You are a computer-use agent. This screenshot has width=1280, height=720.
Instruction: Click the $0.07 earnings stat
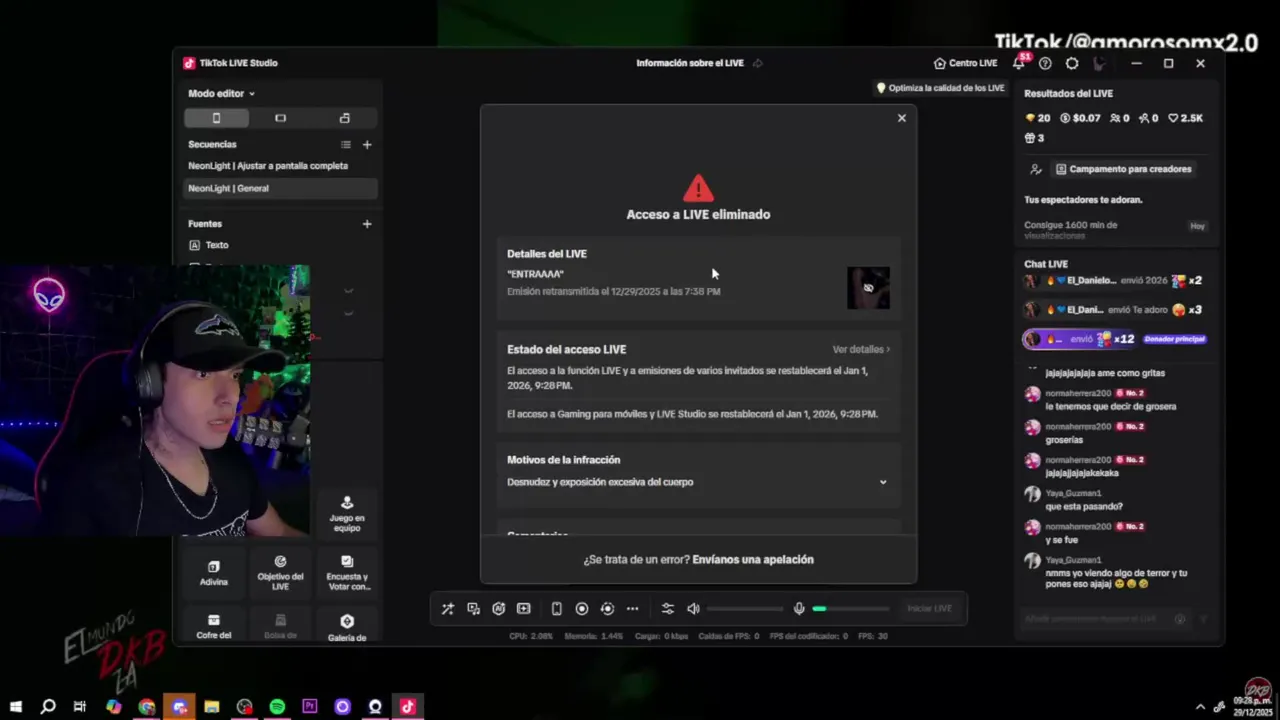(1080, 118)
